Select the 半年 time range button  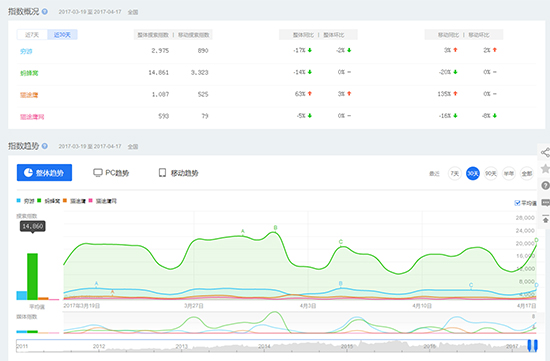pyautogui.click(x=509, y=173)
